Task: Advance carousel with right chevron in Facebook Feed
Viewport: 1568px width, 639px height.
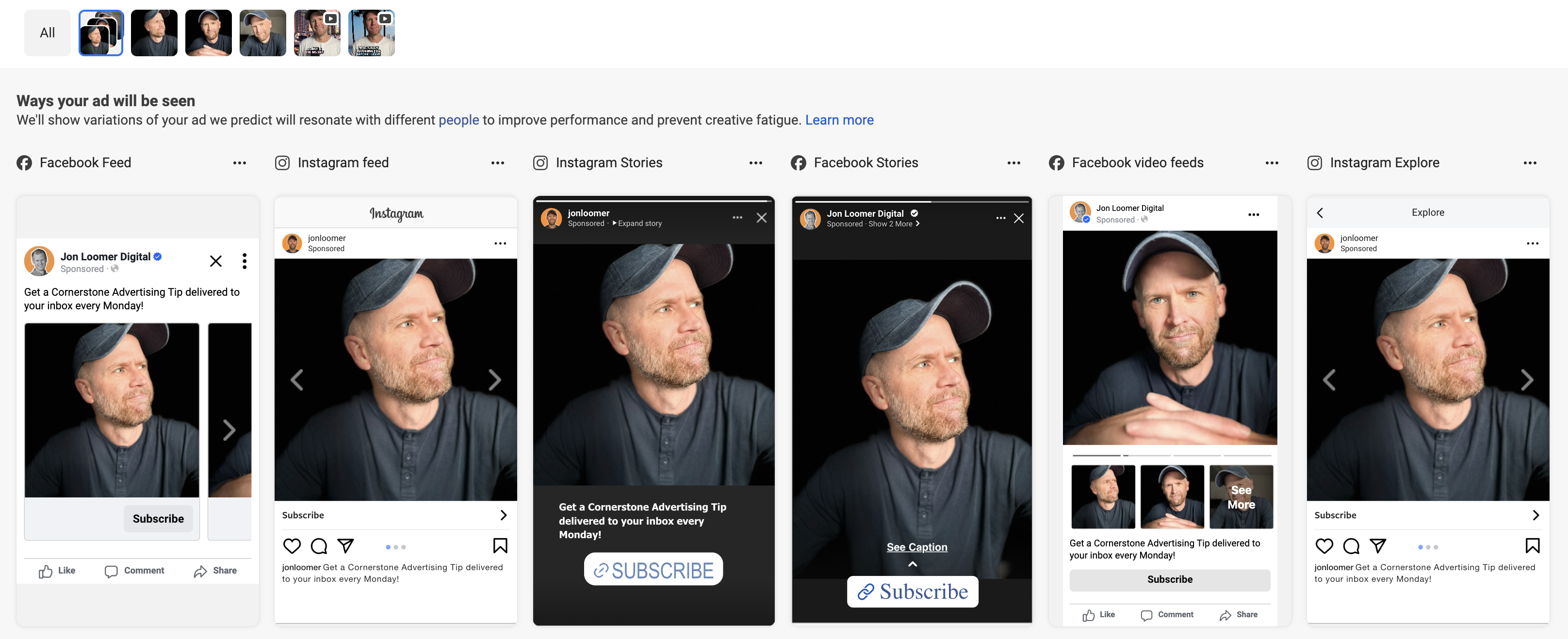Action: pos(229,430)
